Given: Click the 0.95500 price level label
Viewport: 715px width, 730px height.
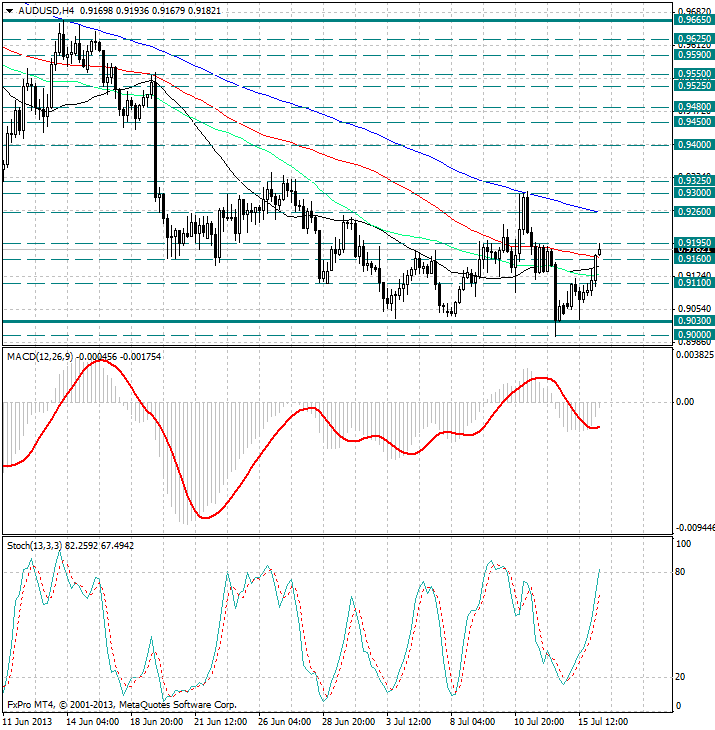Looking at the screenshot, I should pyautogui.click(x=693, y=74).
